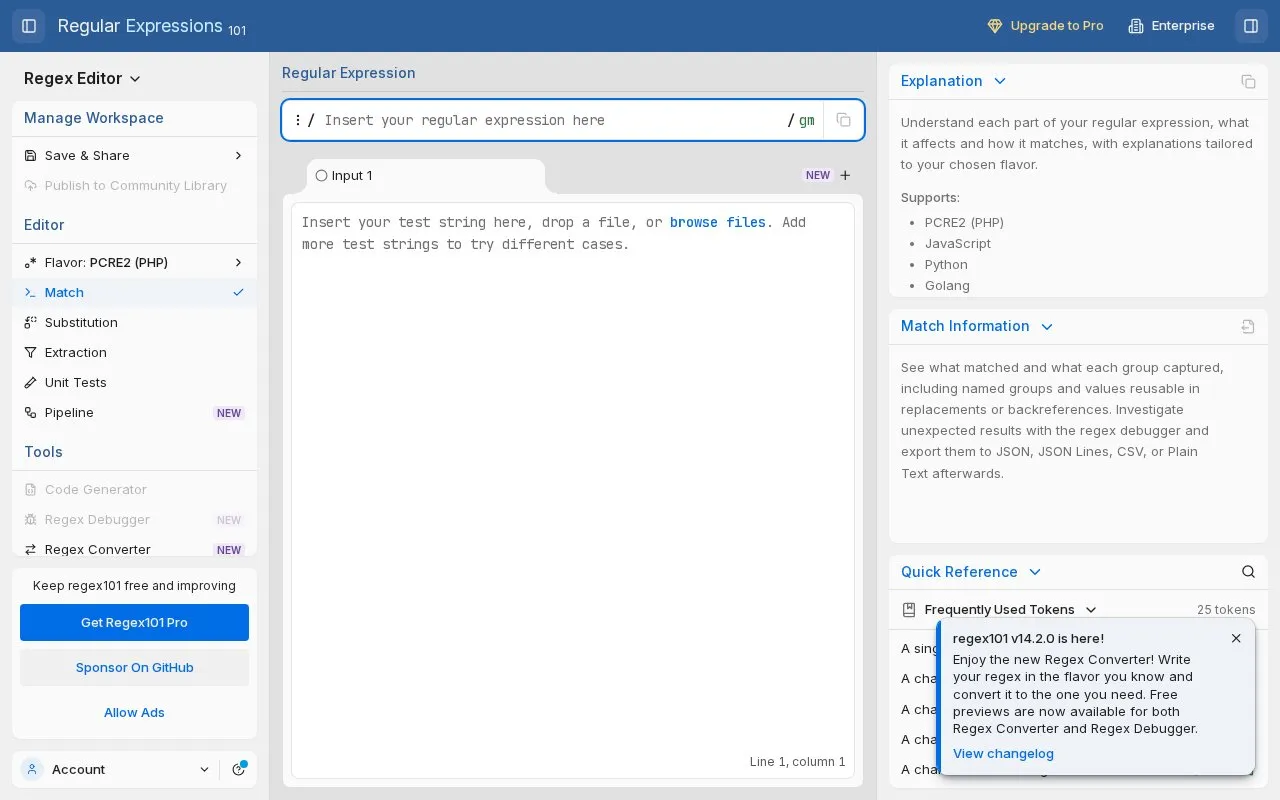Search the Quick Reference
This screenshot has height=800, width=1280.
click(x=1248, y=572)
